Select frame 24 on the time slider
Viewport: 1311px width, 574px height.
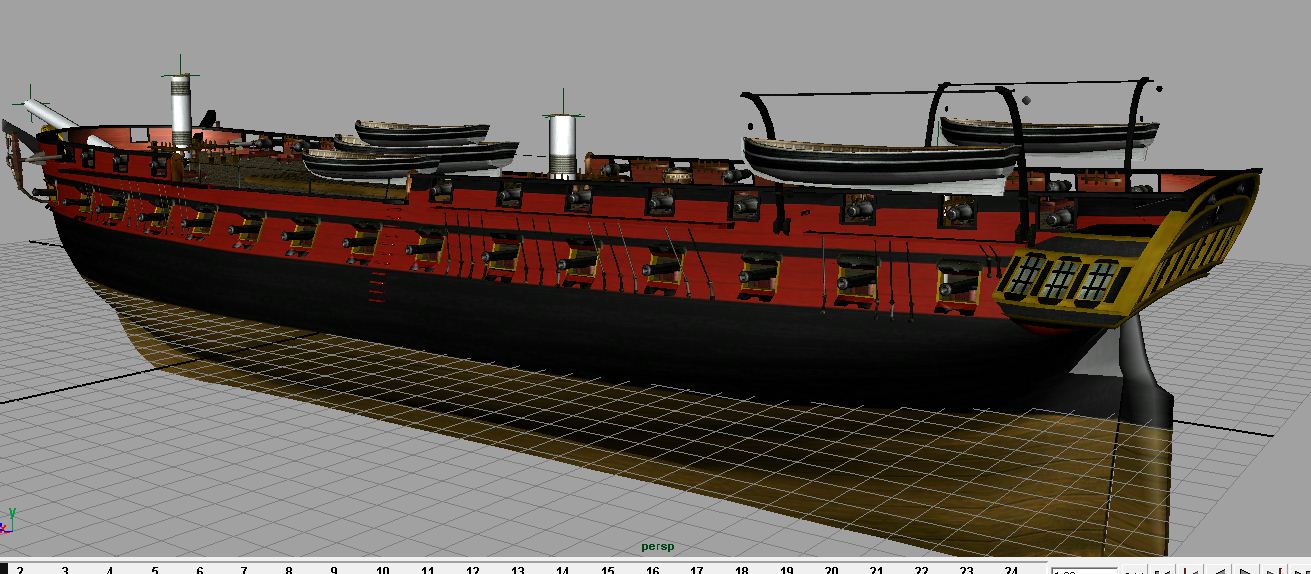[1011, 570]
